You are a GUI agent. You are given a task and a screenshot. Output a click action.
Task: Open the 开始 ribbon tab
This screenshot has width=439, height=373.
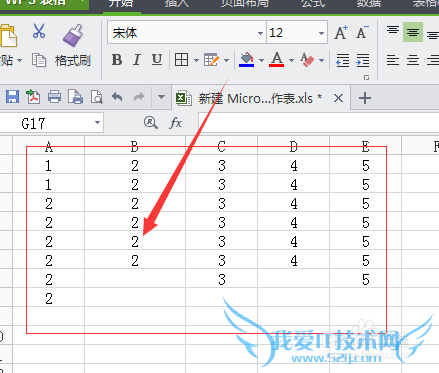(121, 3)
